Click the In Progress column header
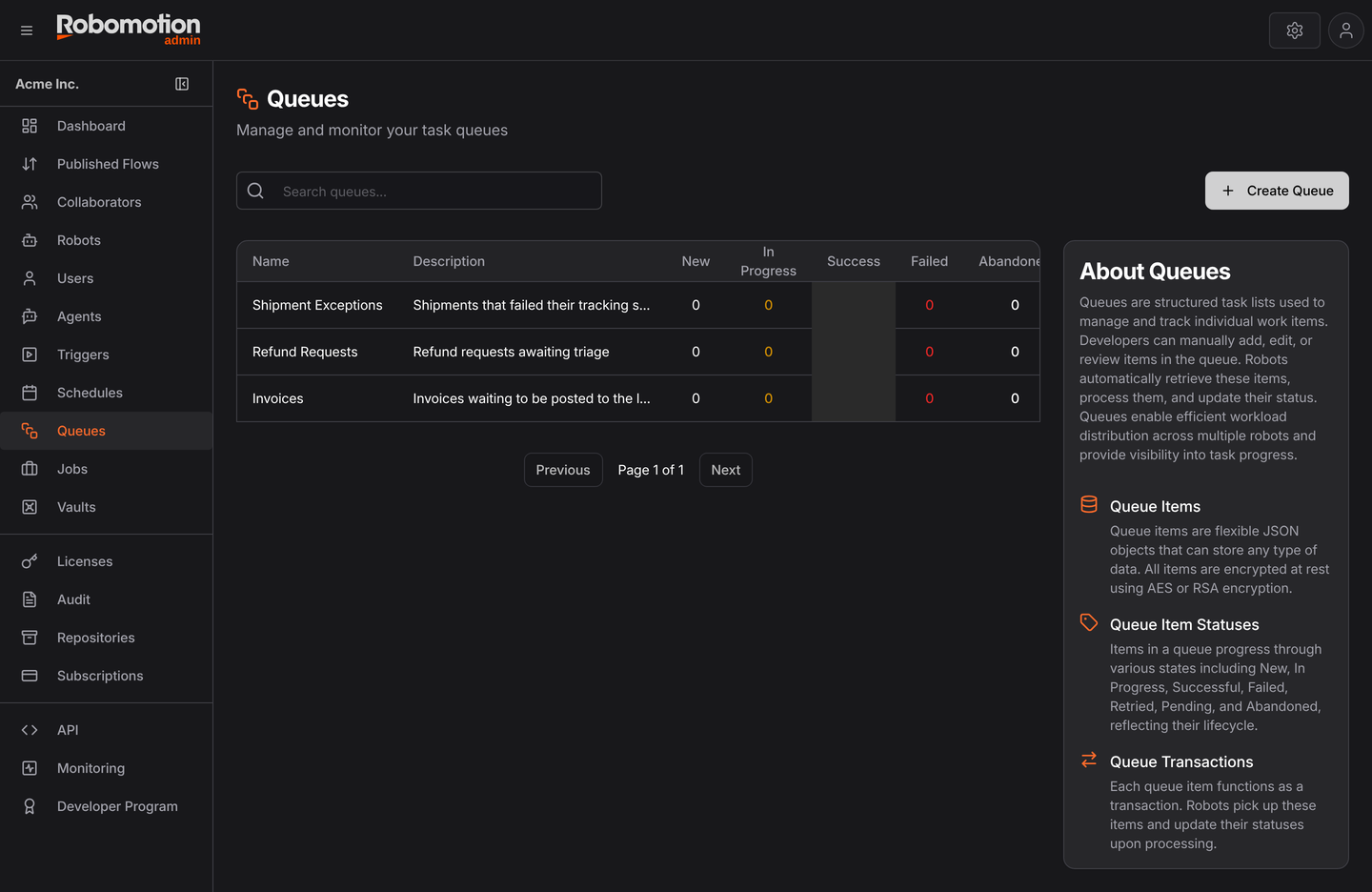Viewport: 1372px width, 892px height. 768,261
